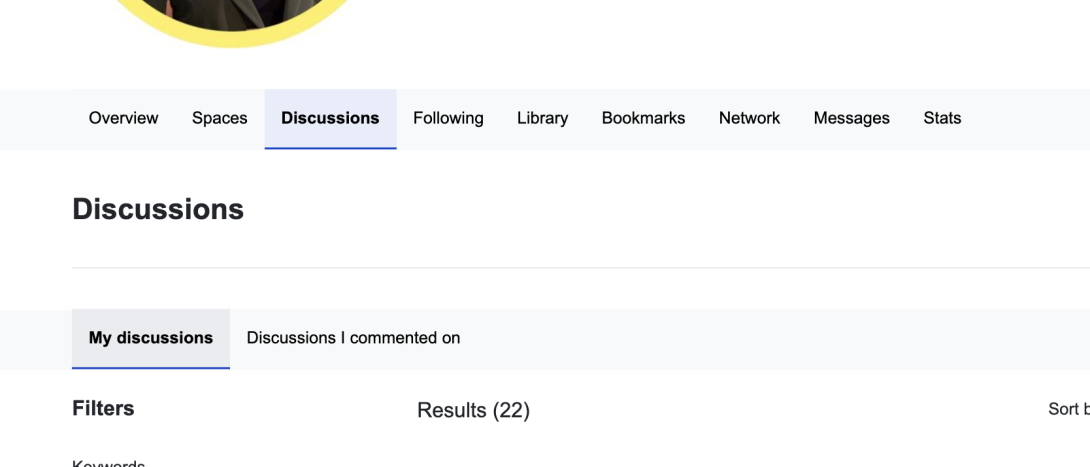
Task: Open the Sort by dropdown
Action: click(1068, 409)
